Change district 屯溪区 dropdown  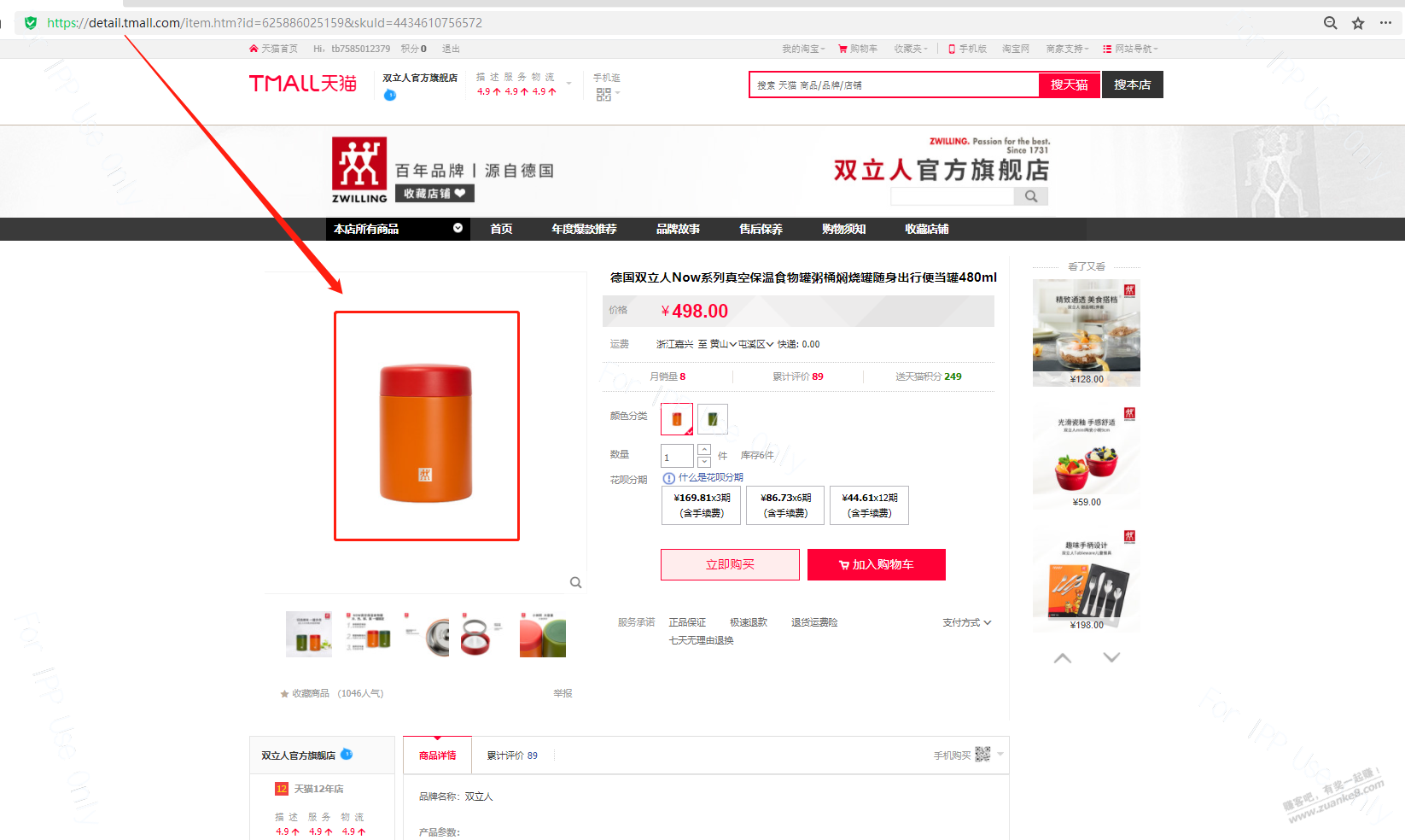click(755, 344)
